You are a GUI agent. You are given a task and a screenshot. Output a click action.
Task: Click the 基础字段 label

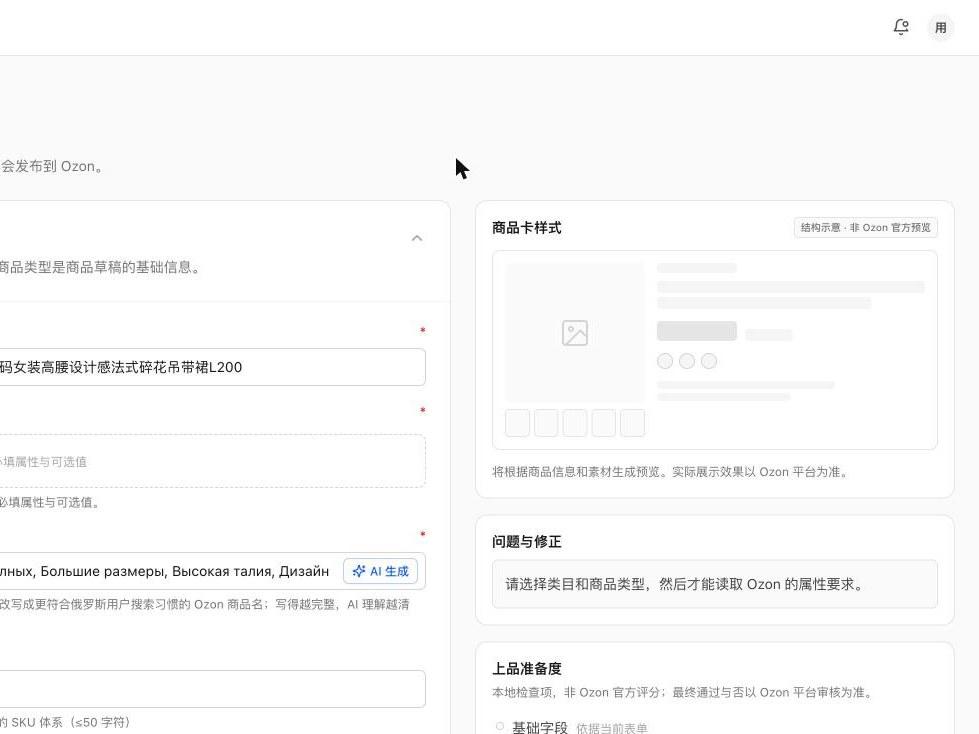[x=539, y=728]
